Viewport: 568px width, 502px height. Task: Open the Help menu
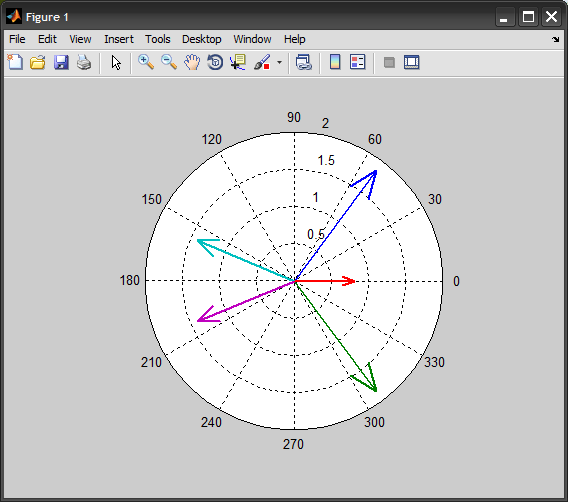[295, 39]
